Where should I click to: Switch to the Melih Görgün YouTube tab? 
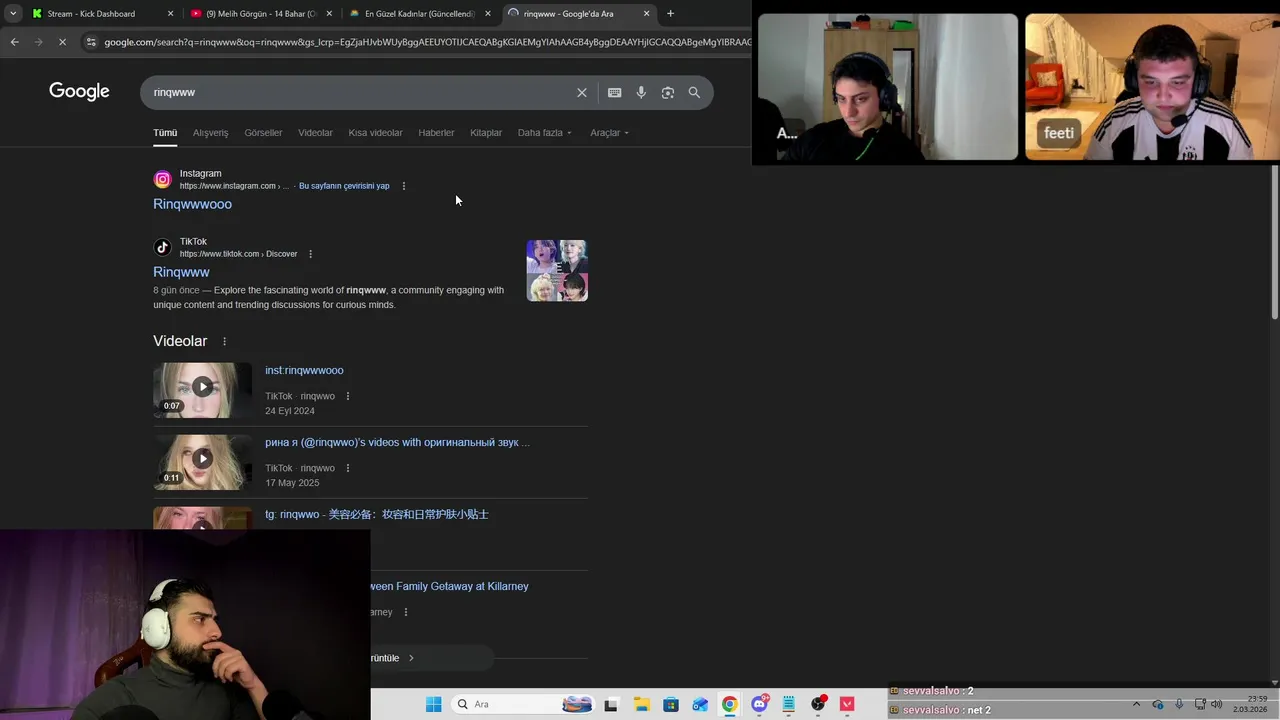[260, 14]
